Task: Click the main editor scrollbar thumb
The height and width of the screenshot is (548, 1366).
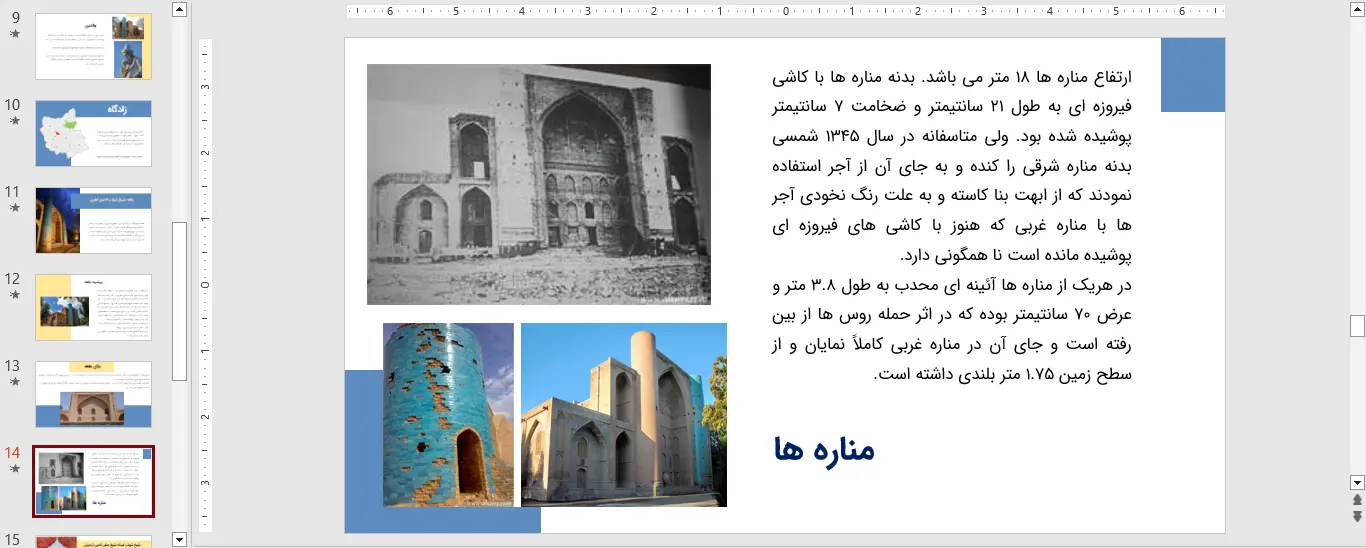Action: click(1357, 326)
